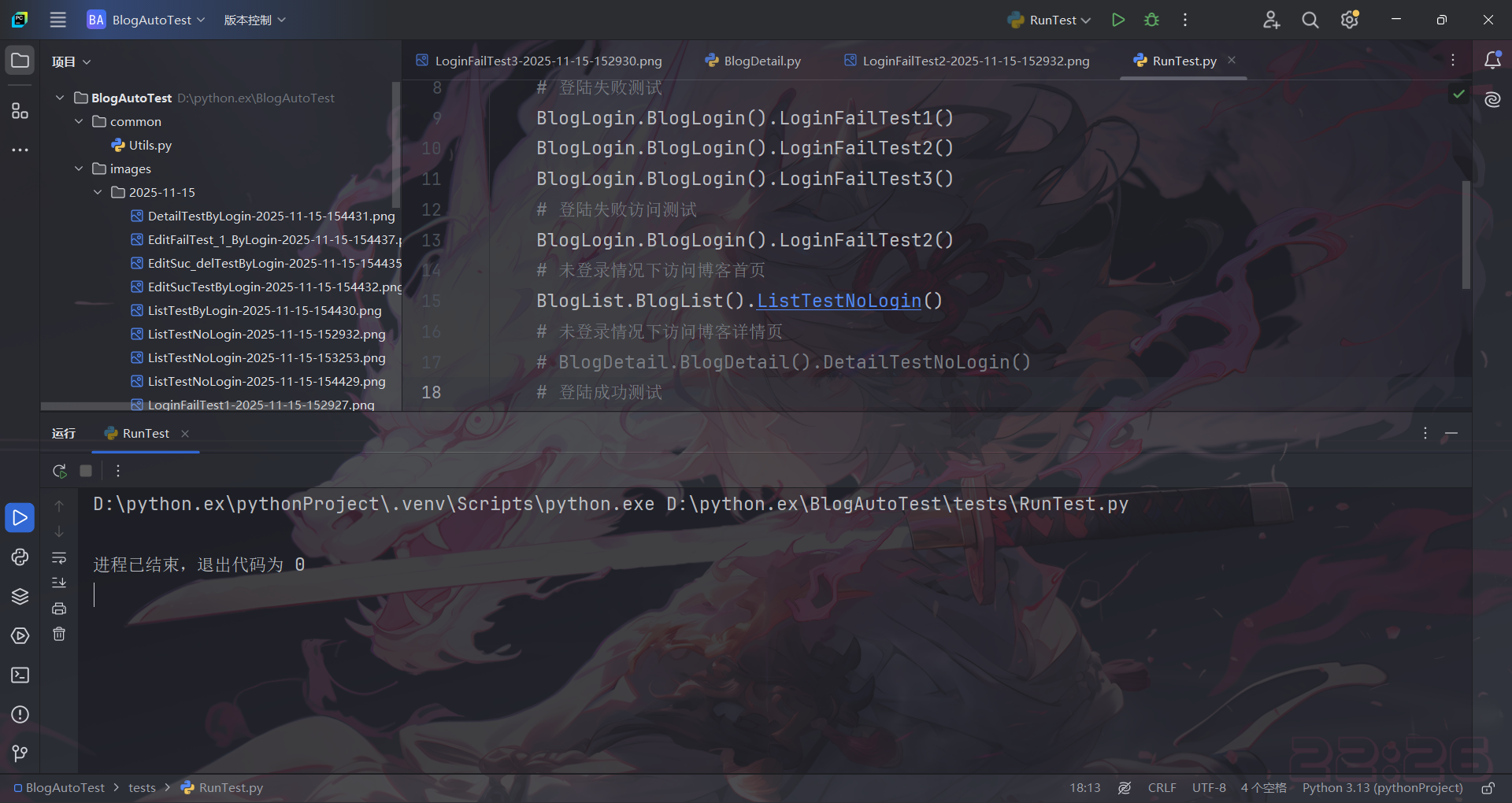Image resolution: width=1512 pixels, height=803 pixels.
Task: Open editor tabs options menu
Action: tap(1453, 61)
